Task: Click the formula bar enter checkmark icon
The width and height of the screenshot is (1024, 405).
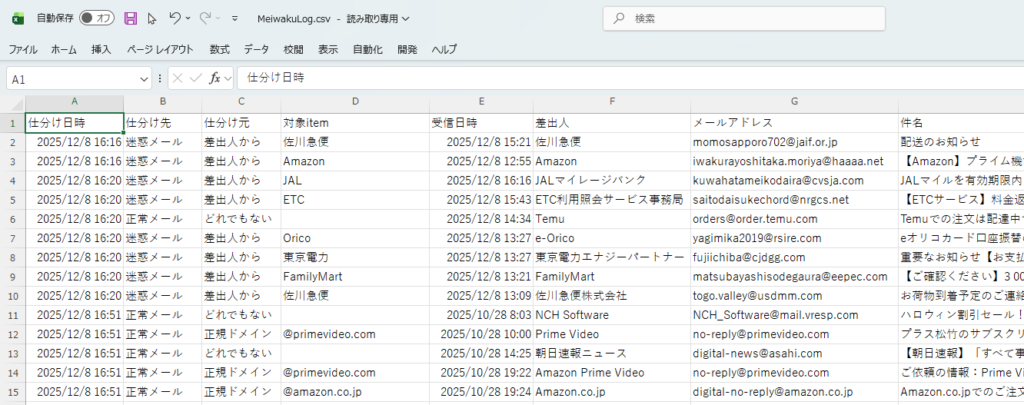Action: pyautogui.click(x=195, y=78)
